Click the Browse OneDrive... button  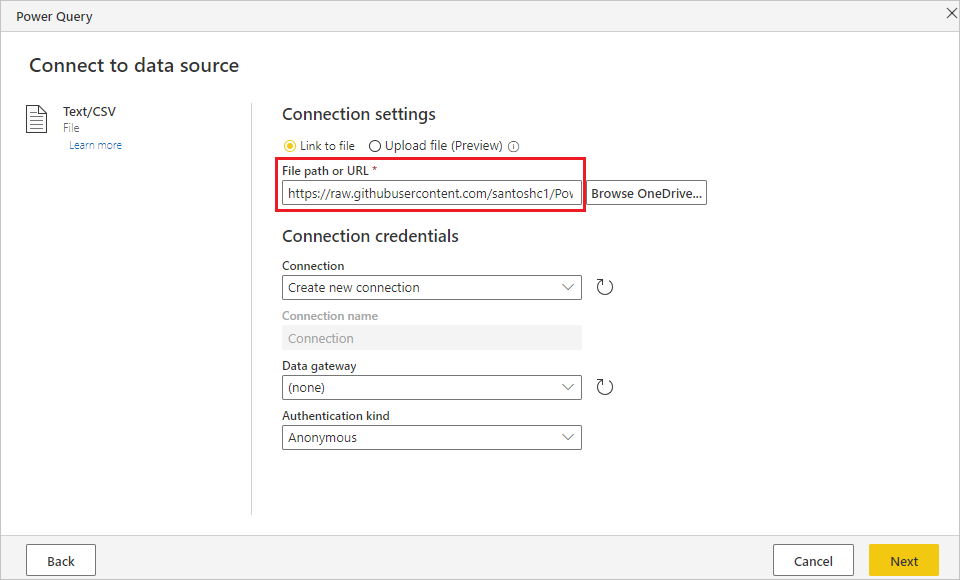(x=647, y=193)
